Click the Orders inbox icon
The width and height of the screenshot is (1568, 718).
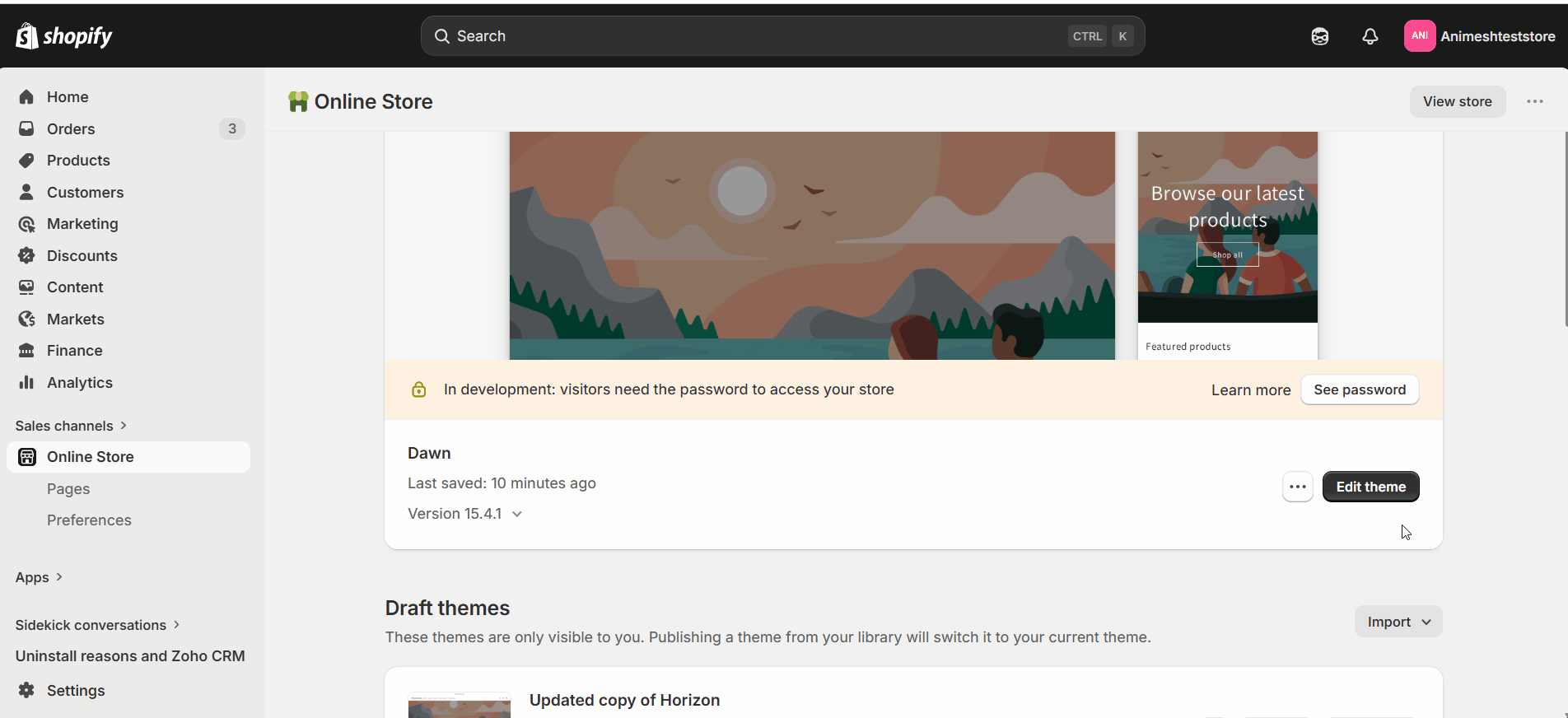click(26, 128)
